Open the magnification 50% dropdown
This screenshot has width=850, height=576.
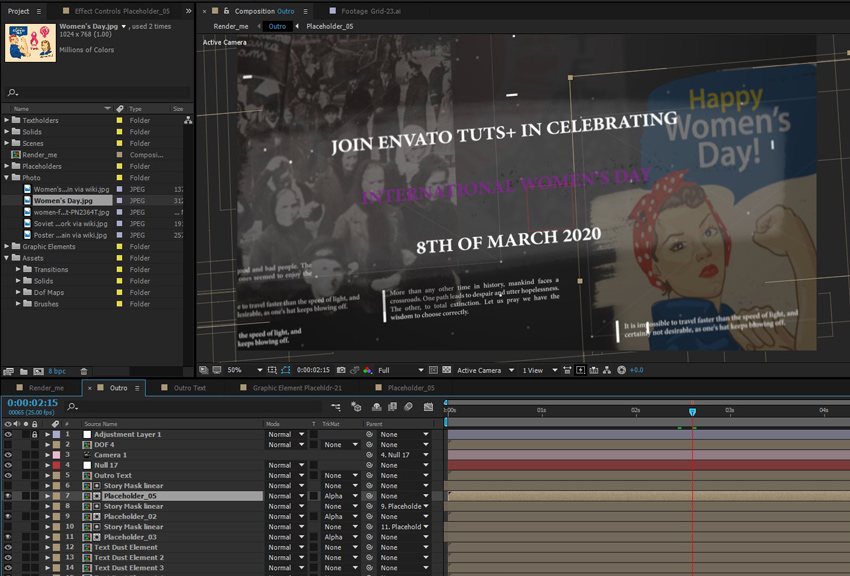point(244,370)
